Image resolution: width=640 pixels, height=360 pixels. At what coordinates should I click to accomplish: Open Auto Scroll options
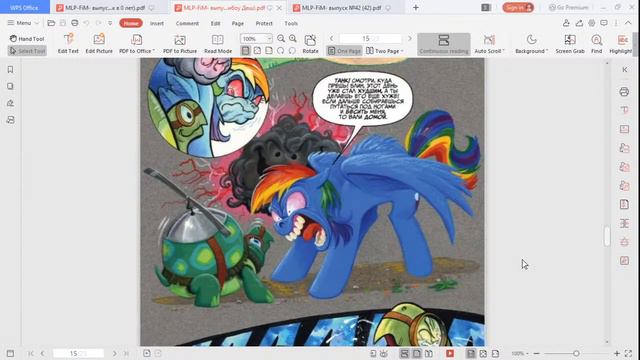tap(489, 44)
